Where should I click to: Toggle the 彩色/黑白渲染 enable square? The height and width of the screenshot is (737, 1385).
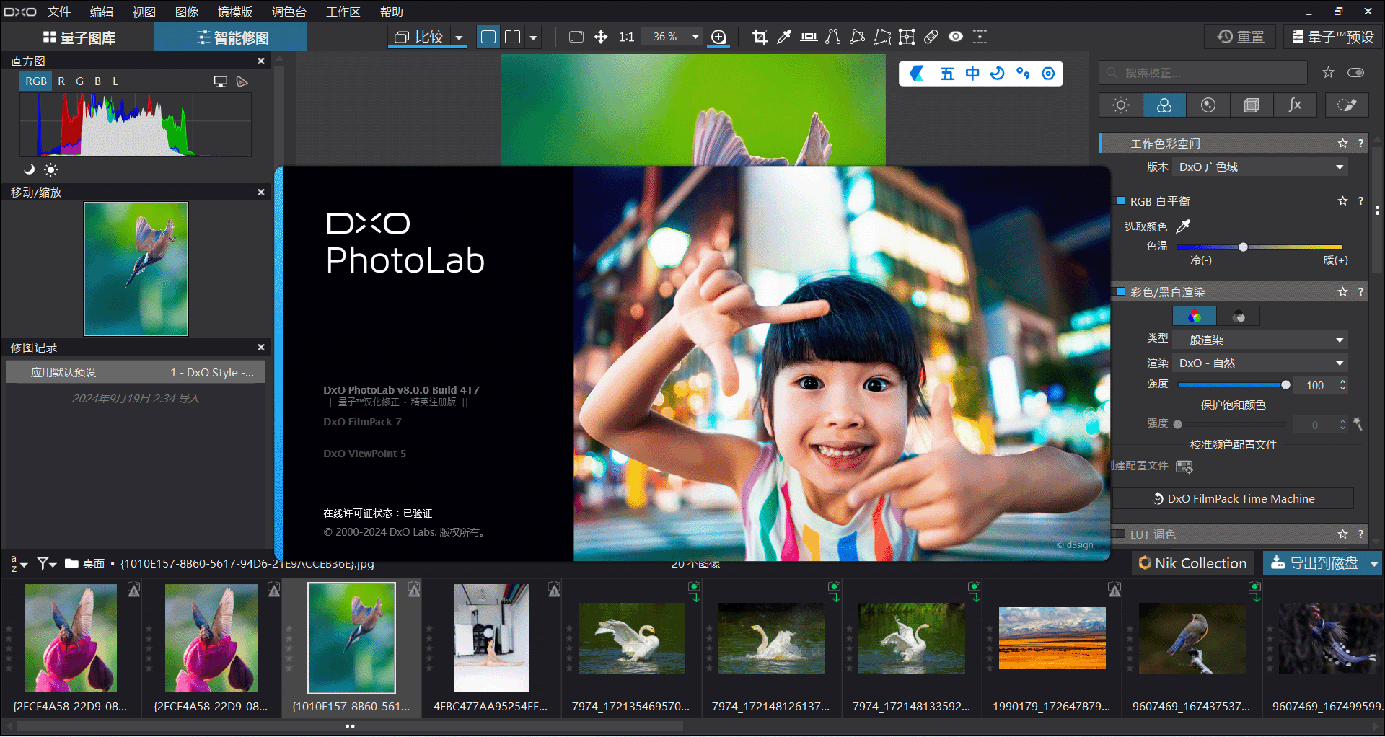pyautogui.click(x=1120, y=292)
